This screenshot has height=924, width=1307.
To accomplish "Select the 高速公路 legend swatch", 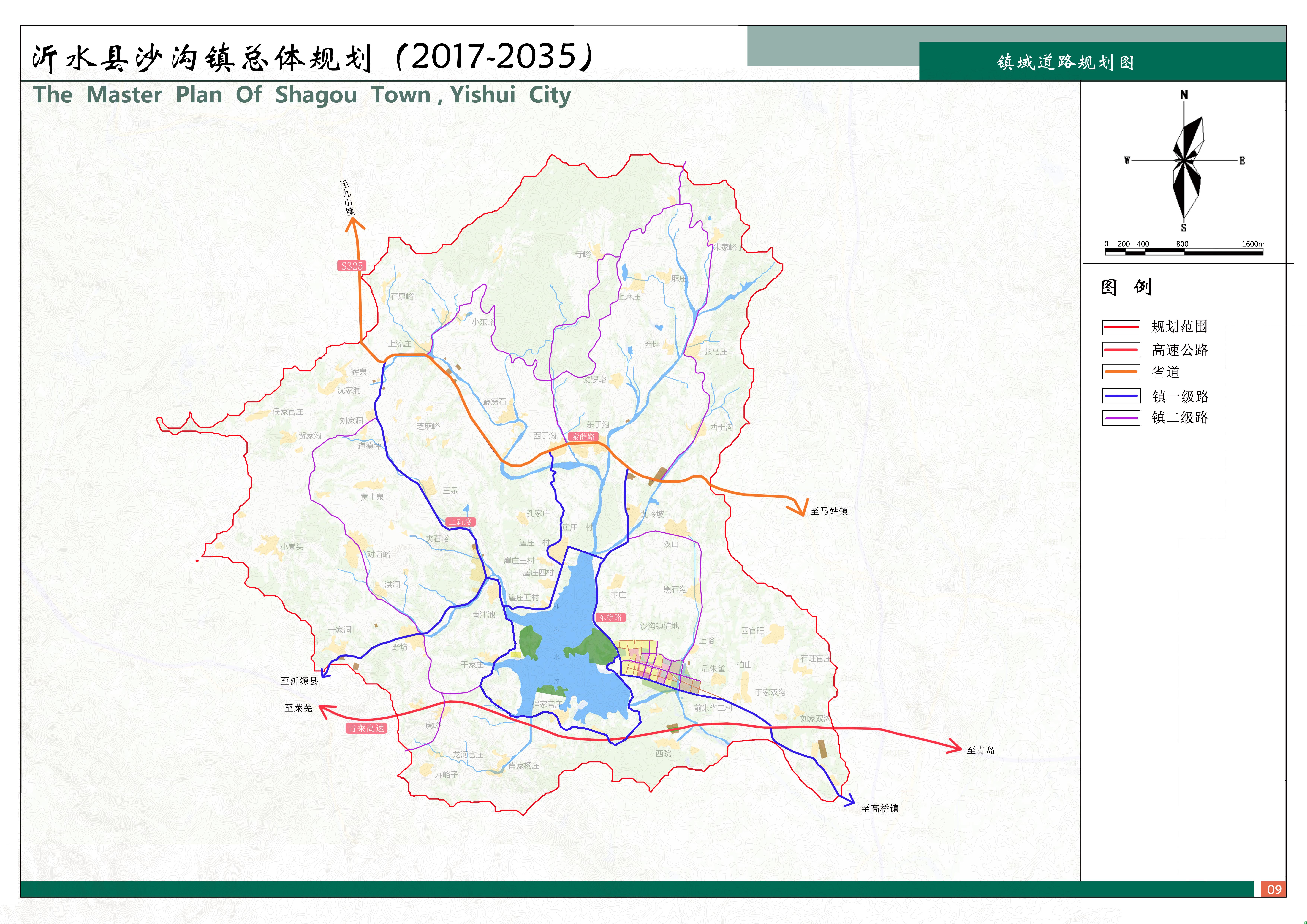I will coord(1121,350).
